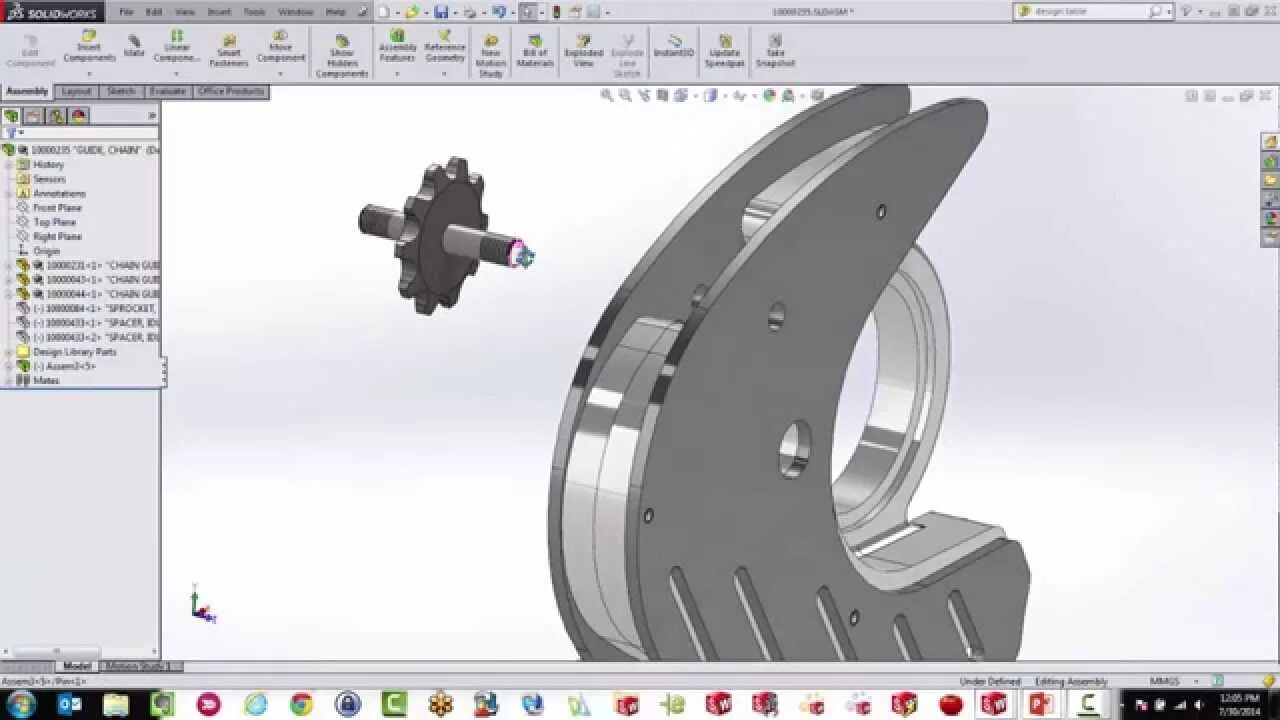Open the Edit Appearance icon in view toolbar
Image resolution: width=1280 pixels, height=720 pixels.
click(x=769, y=95)
